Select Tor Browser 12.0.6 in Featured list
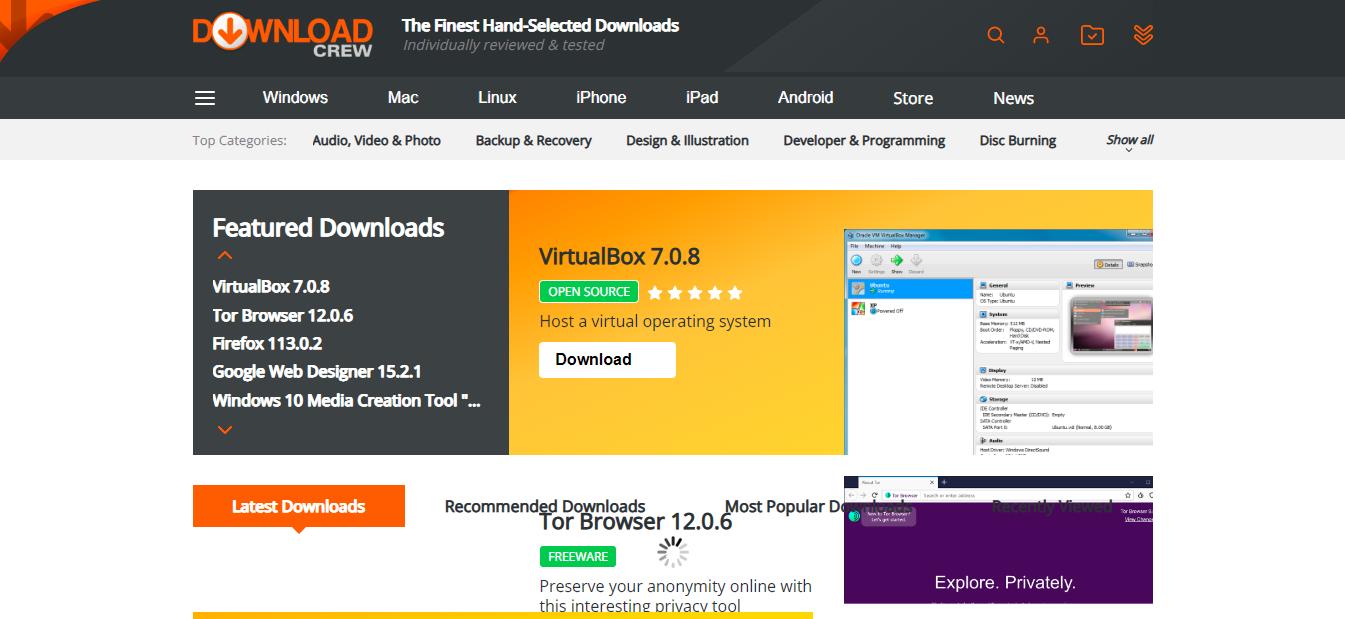This screenshot has height=619, width=1345. click(282, 315)
